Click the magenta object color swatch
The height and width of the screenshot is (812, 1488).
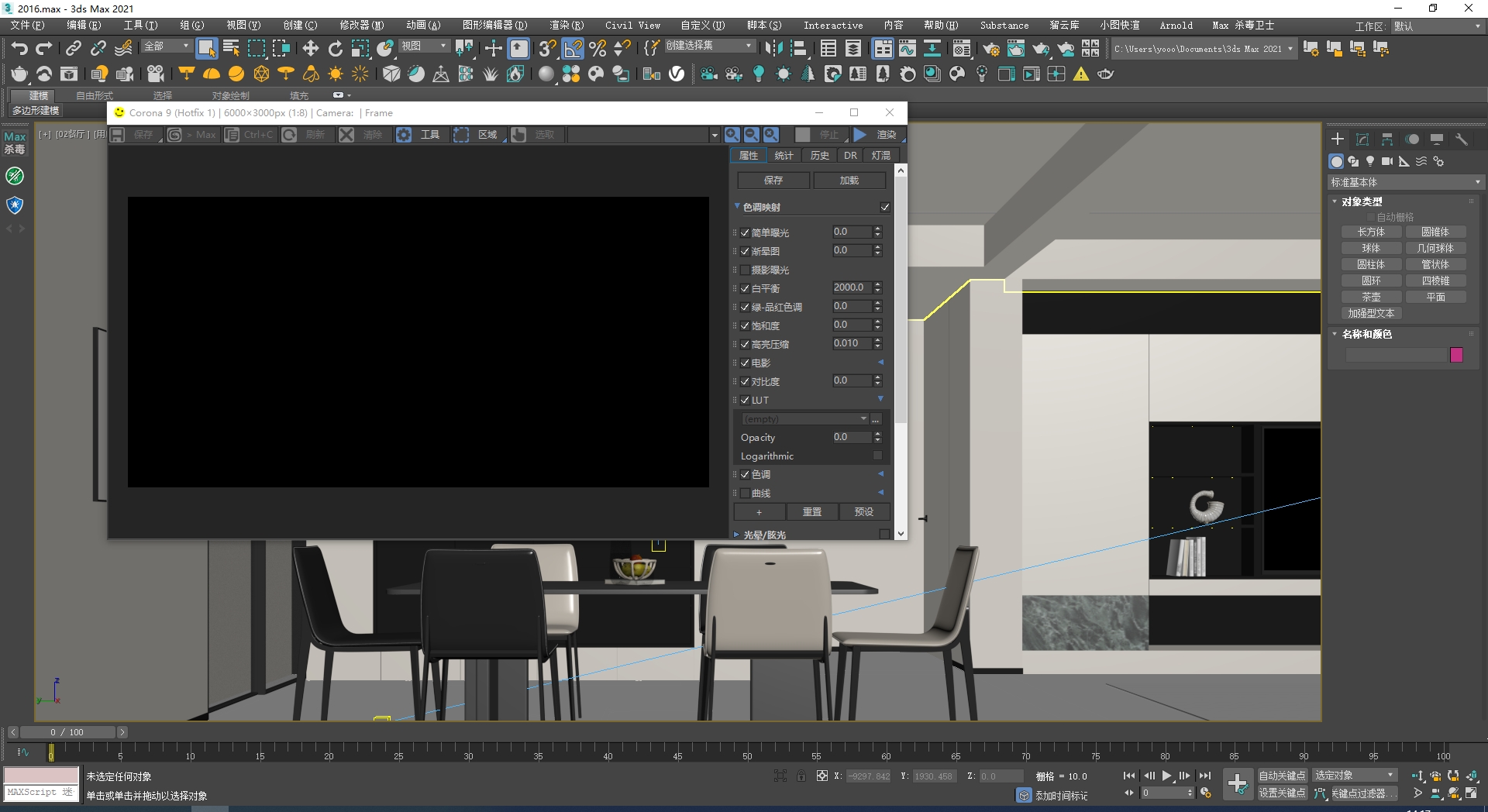coord(1456,355)
